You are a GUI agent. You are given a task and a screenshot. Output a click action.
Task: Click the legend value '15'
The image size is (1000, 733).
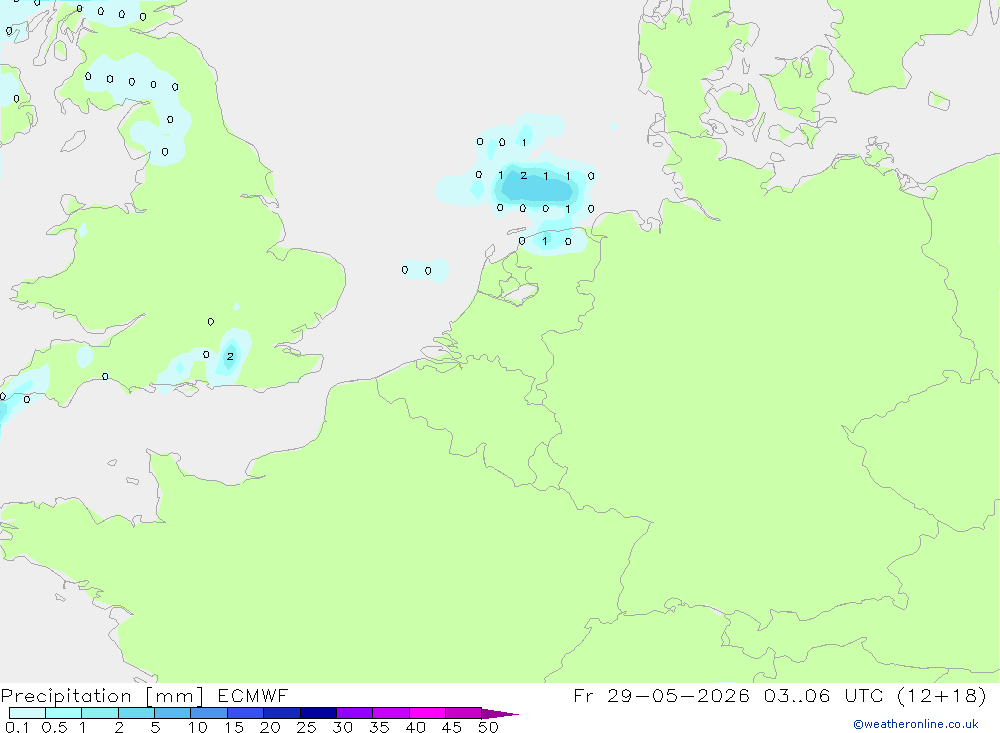(x=234, y=727)
